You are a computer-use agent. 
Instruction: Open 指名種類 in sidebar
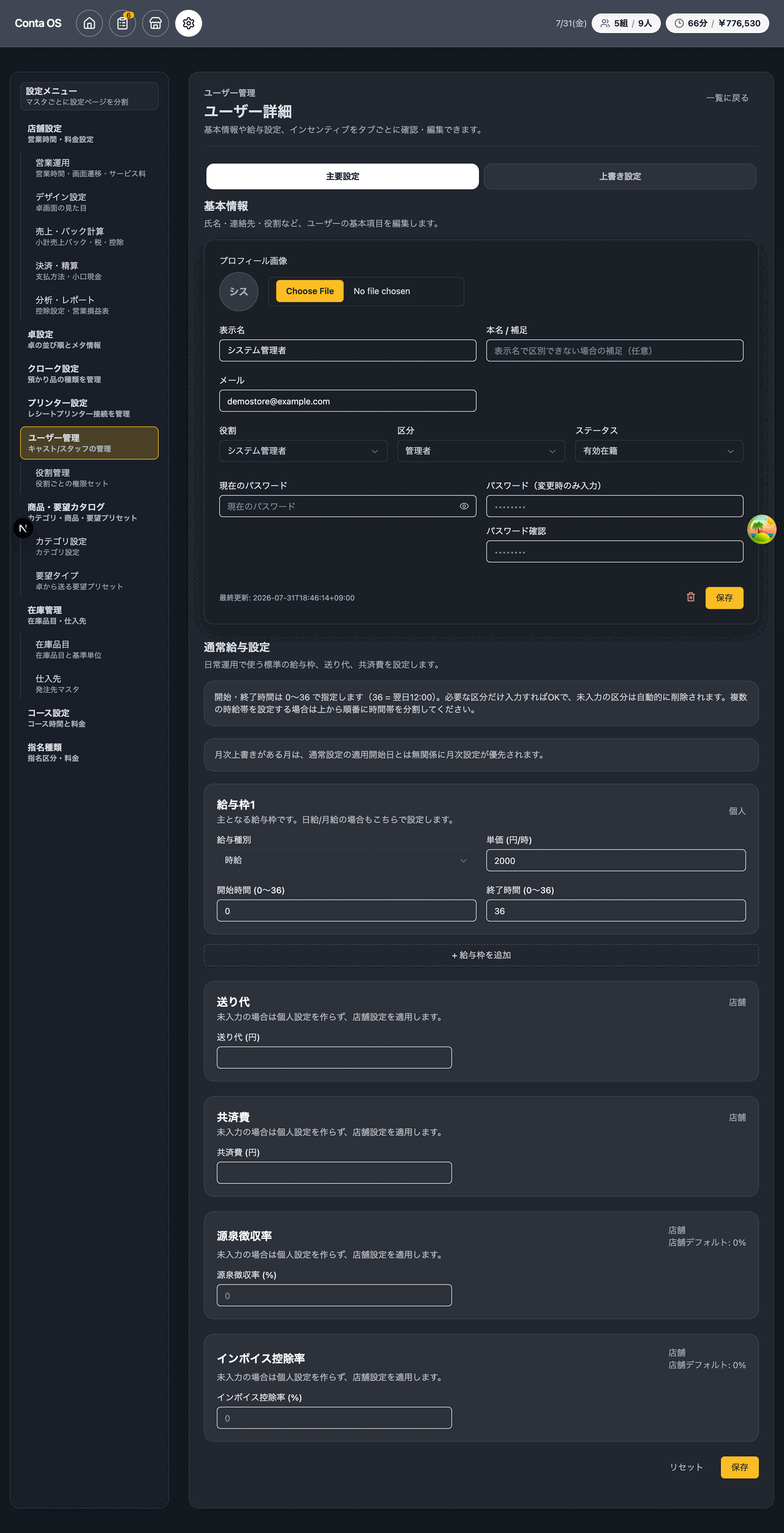89,752
